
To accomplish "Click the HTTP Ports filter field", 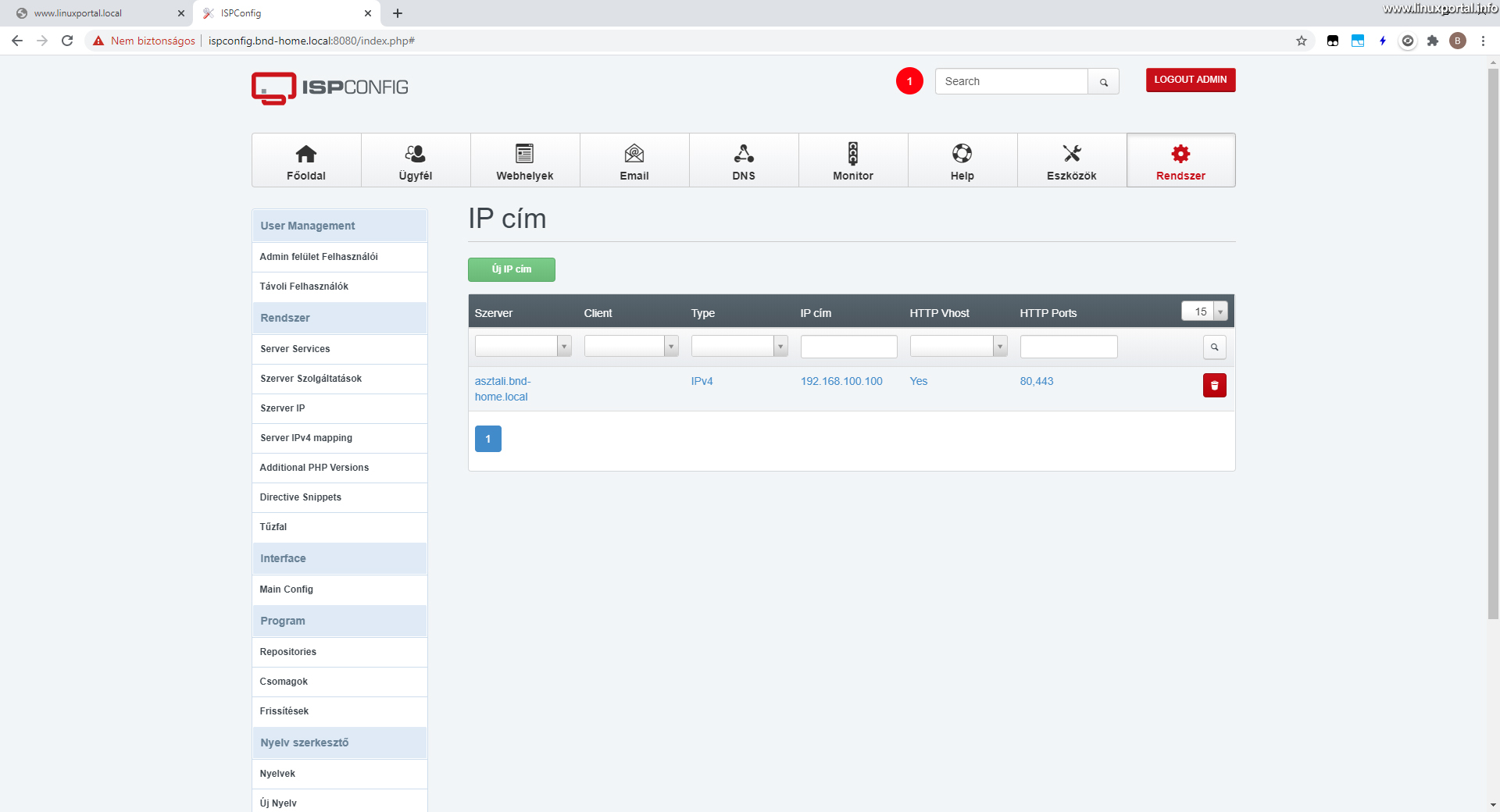I will (x=1069, y=347).
